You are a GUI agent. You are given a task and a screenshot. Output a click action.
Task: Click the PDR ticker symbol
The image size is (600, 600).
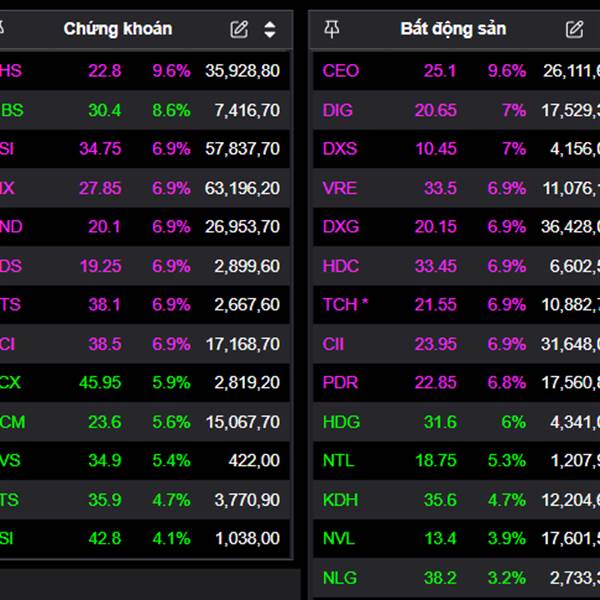(x=340, y=382)
